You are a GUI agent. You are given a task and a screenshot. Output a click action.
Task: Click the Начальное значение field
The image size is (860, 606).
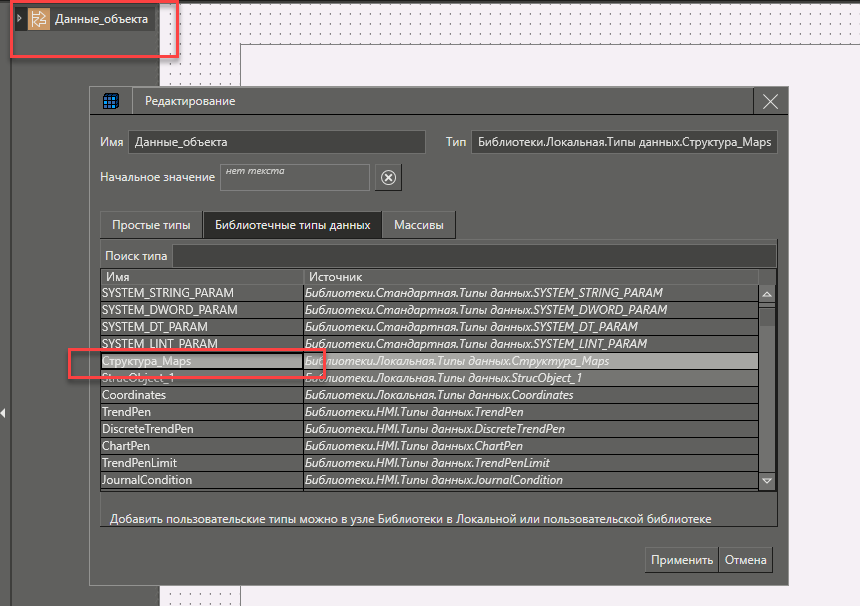[295, 177]
